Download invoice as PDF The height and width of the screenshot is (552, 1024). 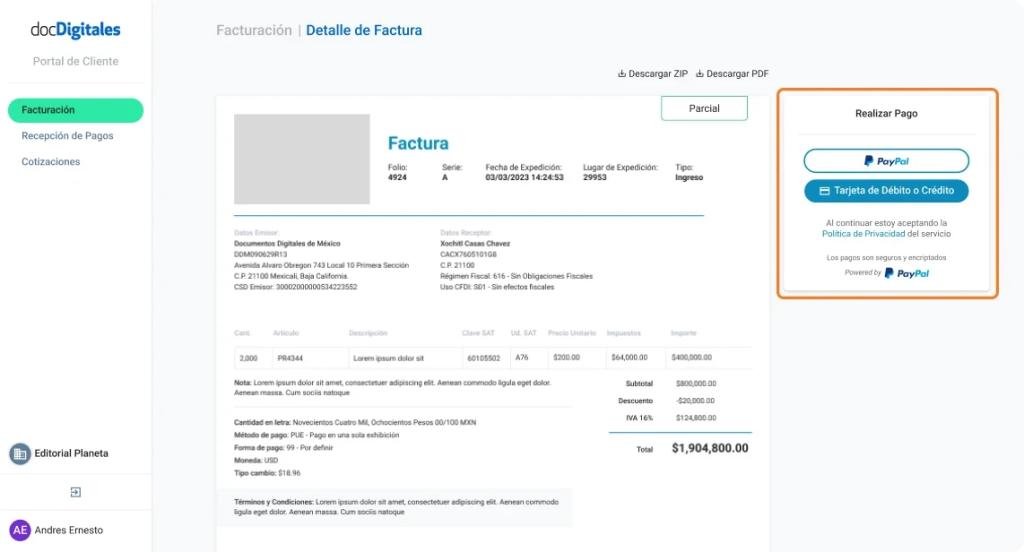click(x=732, y=74)
